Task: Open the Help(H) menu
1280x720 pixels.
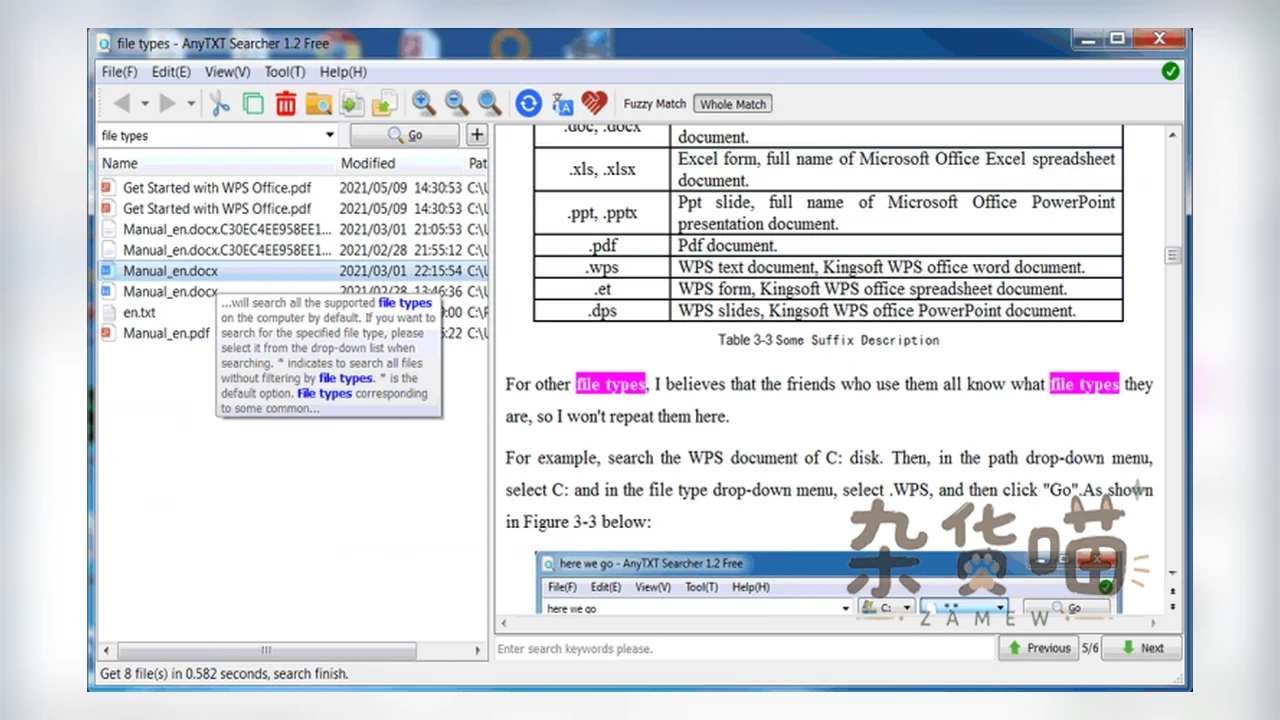Action: (x=343, y=72)
